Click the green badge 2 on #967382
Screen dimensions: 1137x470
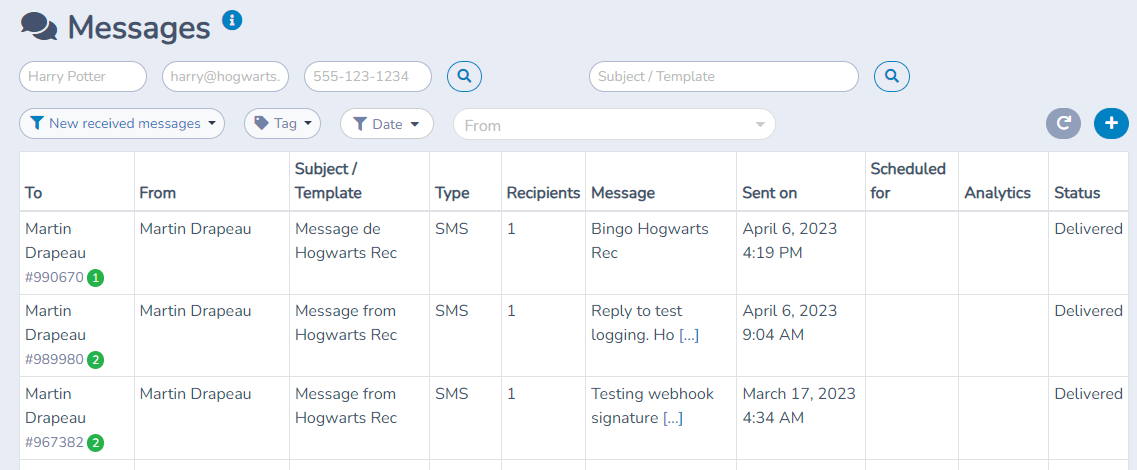tap(95, 442)
